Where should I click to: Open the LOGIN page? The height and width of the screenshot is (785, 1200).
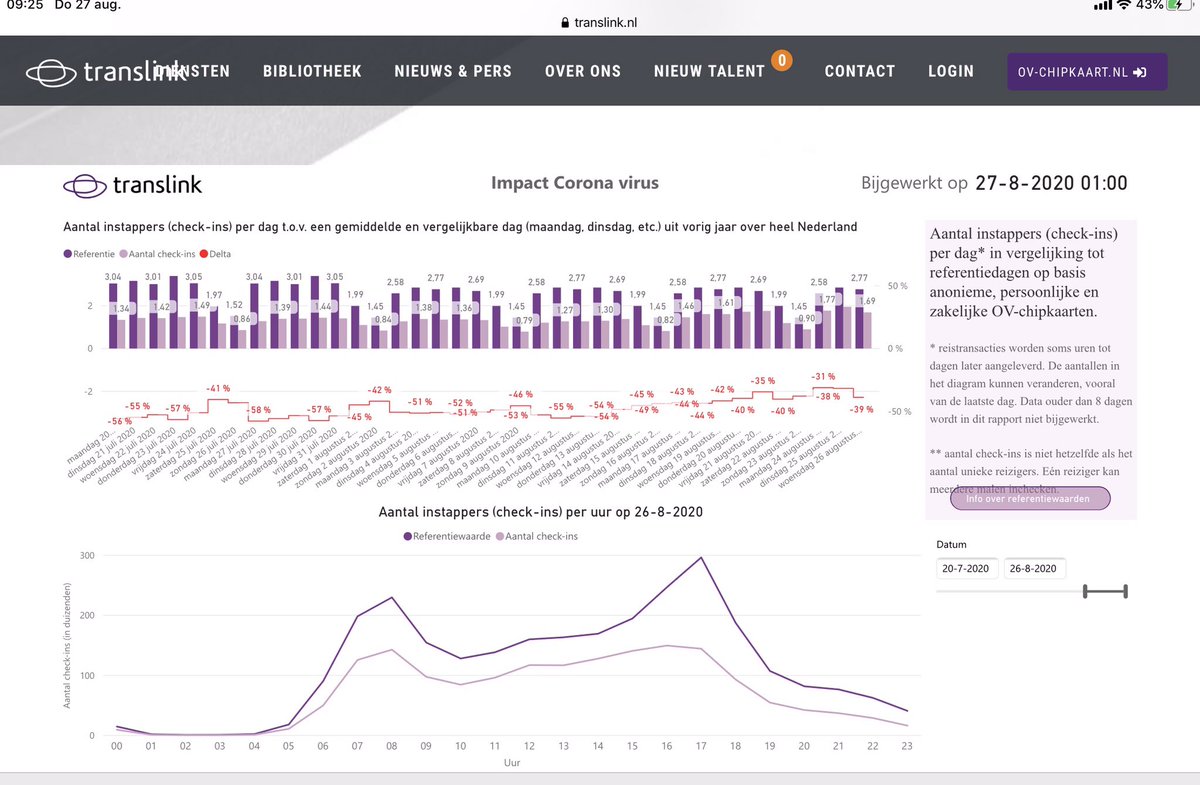tap(950, 71)
